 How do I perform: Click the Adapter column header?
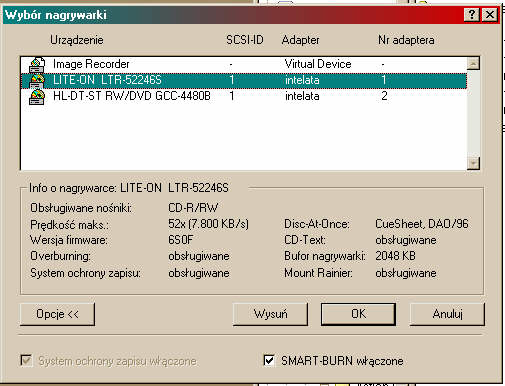click(300, 40)
